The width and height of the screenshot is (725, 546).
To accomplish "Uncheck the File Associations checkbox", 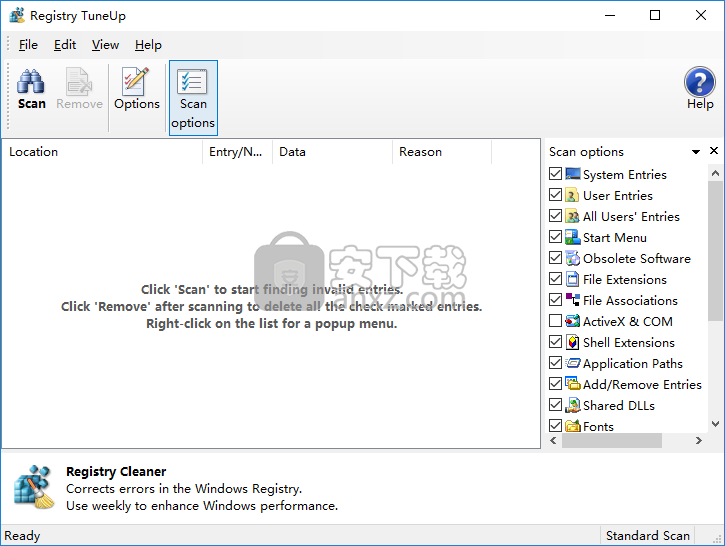I will [555, 300].
